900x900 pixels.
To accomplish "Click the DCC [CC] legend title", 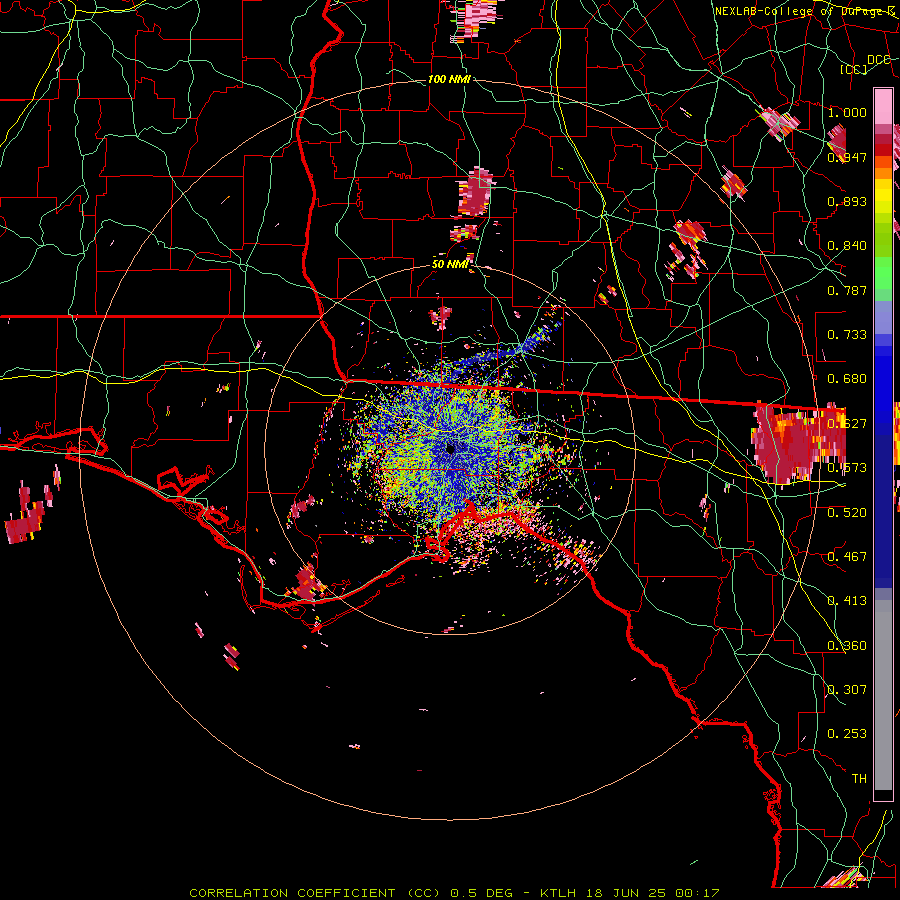I will (x=864, y=64).
